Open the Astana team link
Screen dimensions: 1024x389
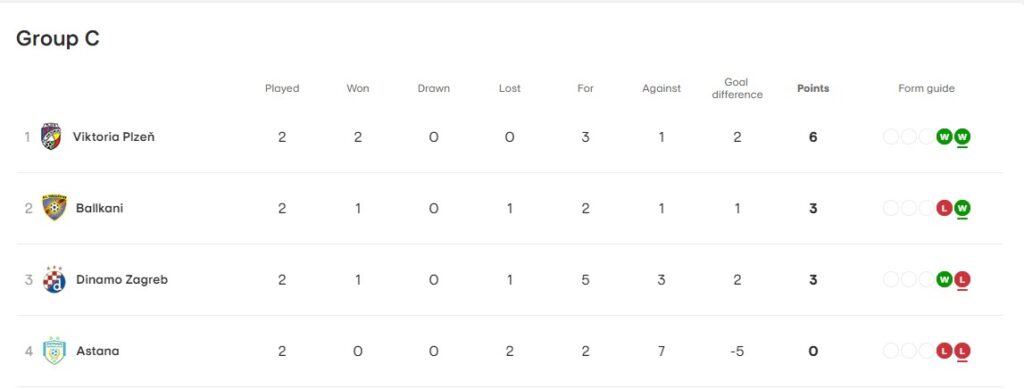[98, 351]
